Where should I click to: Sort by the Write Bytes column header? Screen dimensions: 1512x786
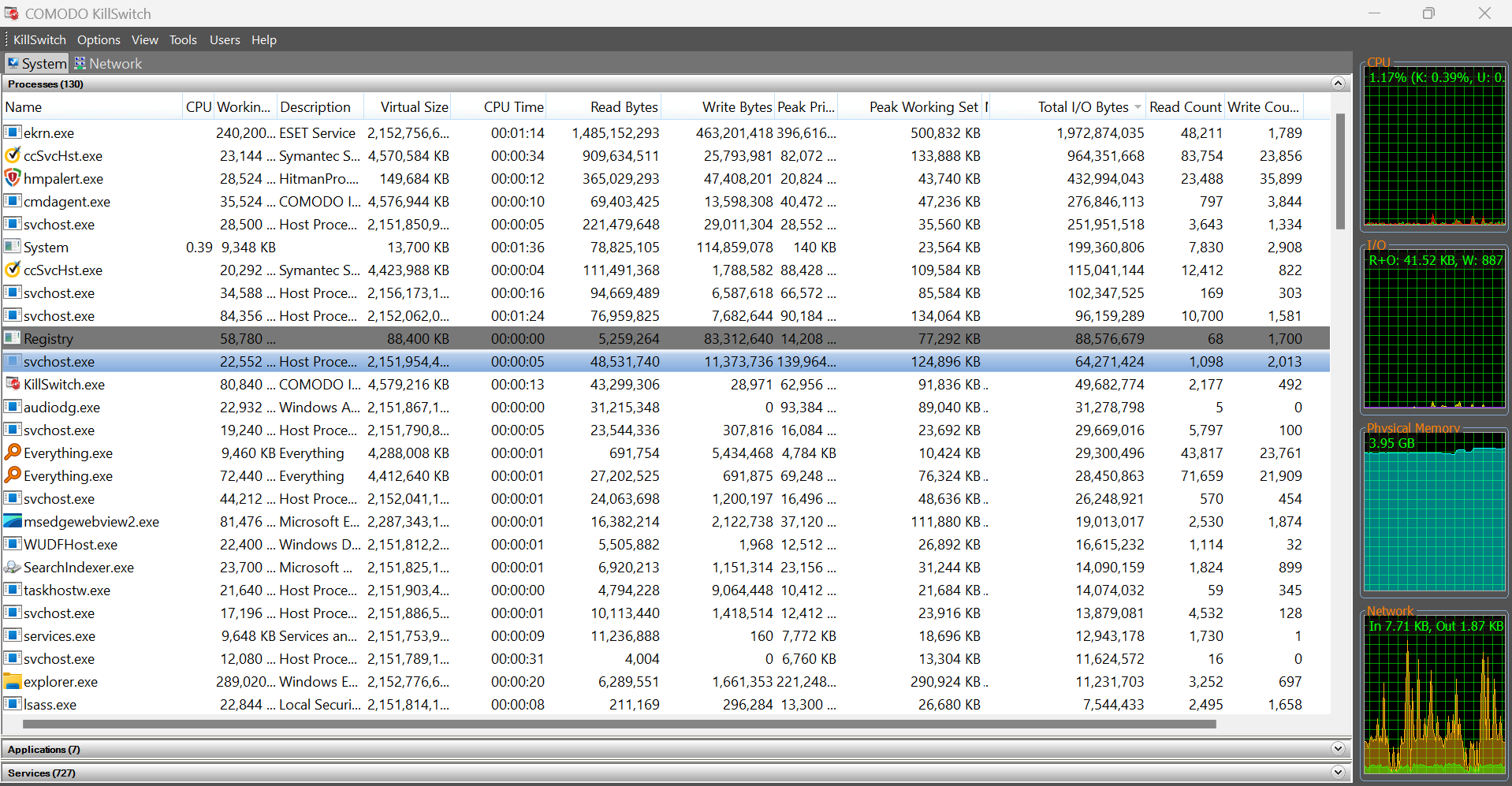click(718, 107)
